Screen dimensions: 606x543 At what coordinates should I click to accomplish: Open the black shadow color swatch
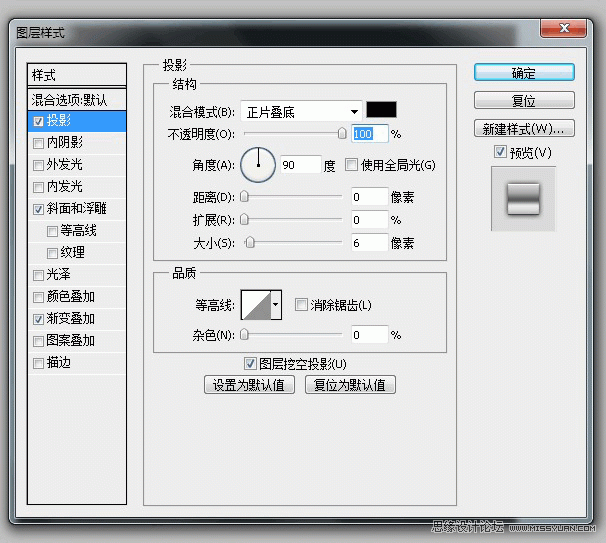pos(381,110)
